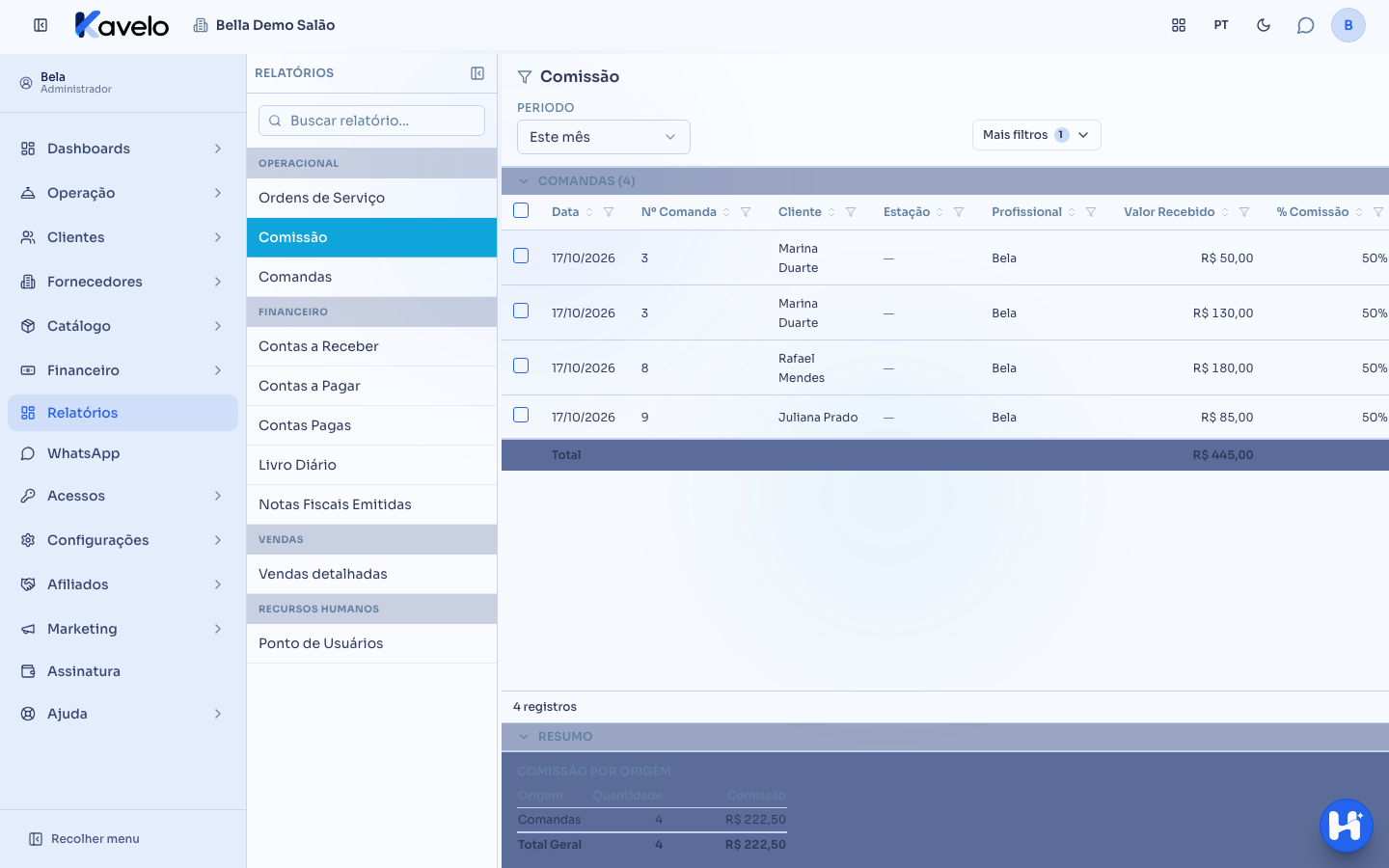This screenshot has width=1389, height=868.
Task: Collapse the Resumo section
Action: coord(524,737)
